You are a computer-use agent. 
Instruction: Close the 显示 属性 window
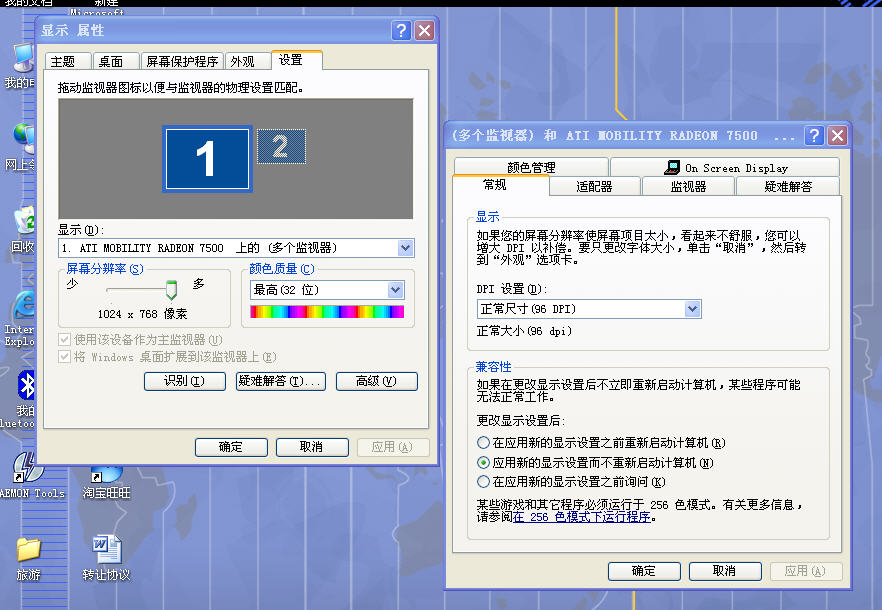(x=425, y=30)
